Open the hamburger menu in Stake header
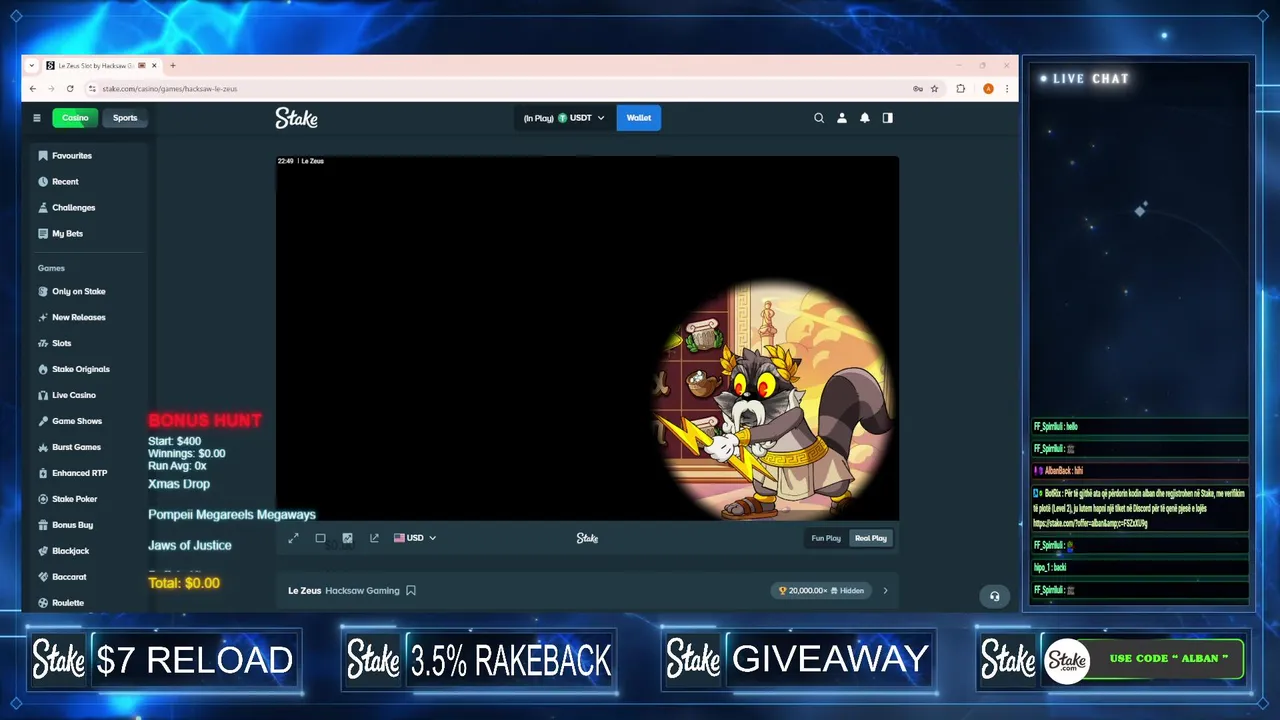This screenshot has width=1280, height=720. [37, 118]
